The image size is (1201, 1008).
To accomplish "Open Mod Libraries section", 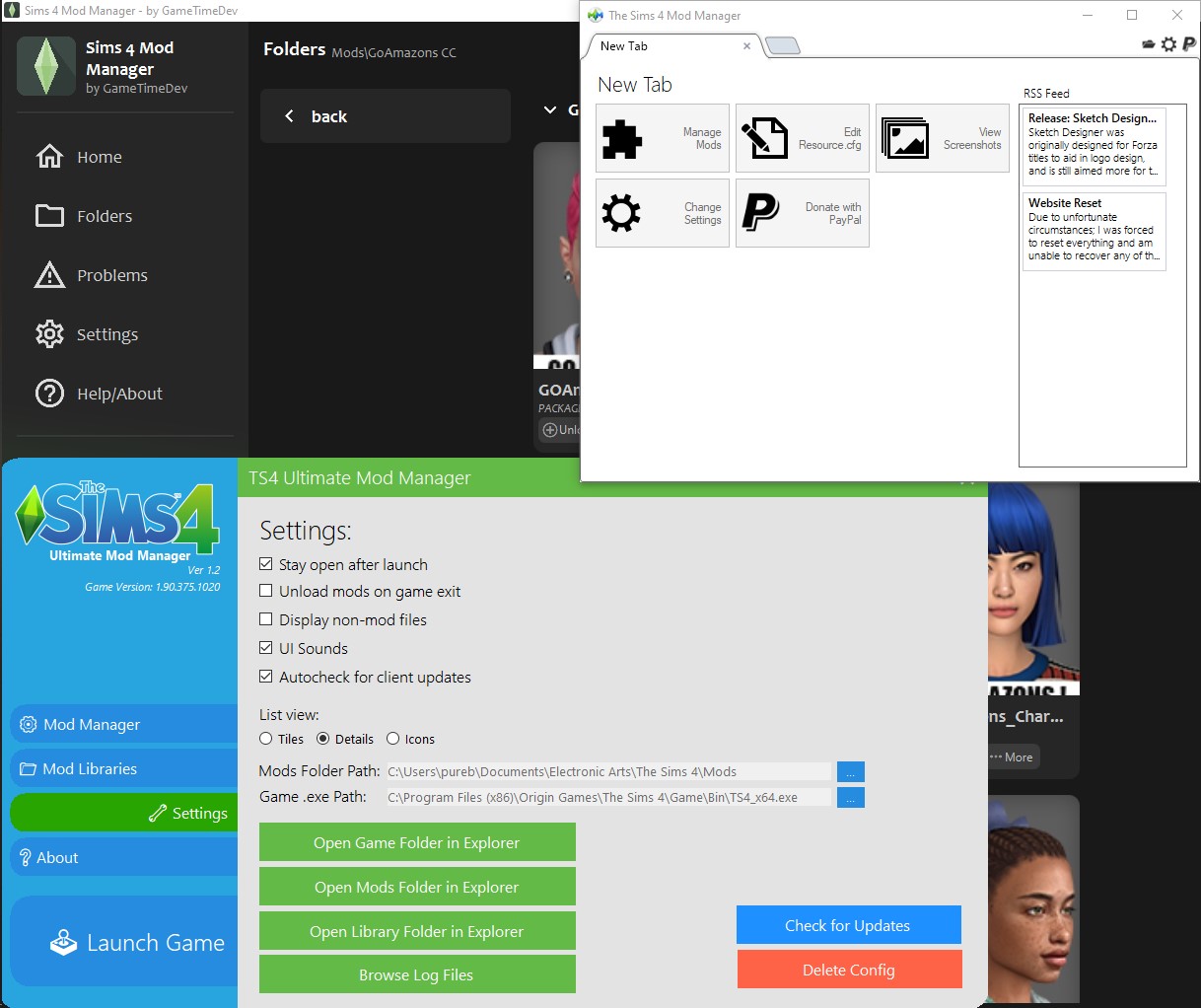I will (x=124, y=768).
